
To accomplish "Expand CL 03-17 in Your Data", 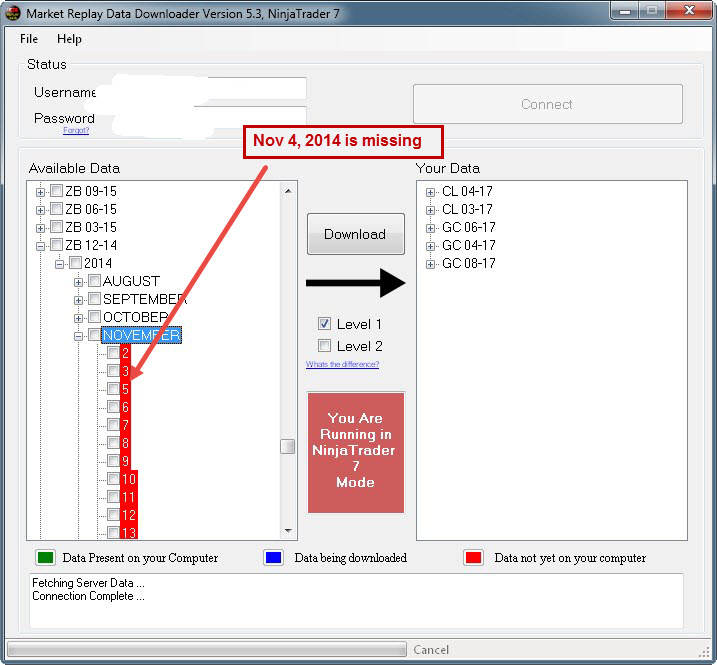I will coord(430,210).
